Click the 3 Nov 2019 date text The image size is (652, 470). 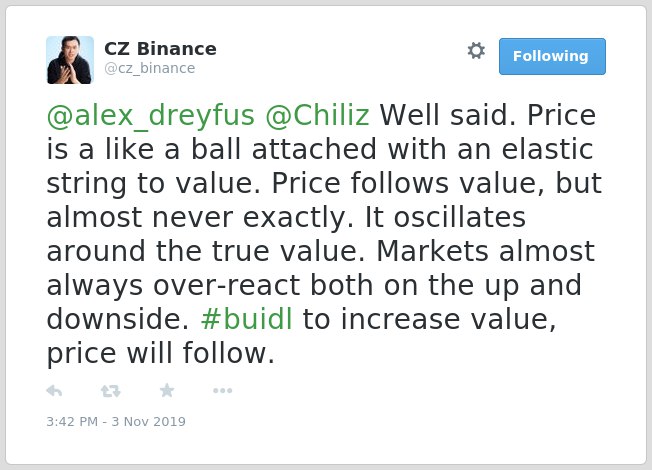[148, 421]
